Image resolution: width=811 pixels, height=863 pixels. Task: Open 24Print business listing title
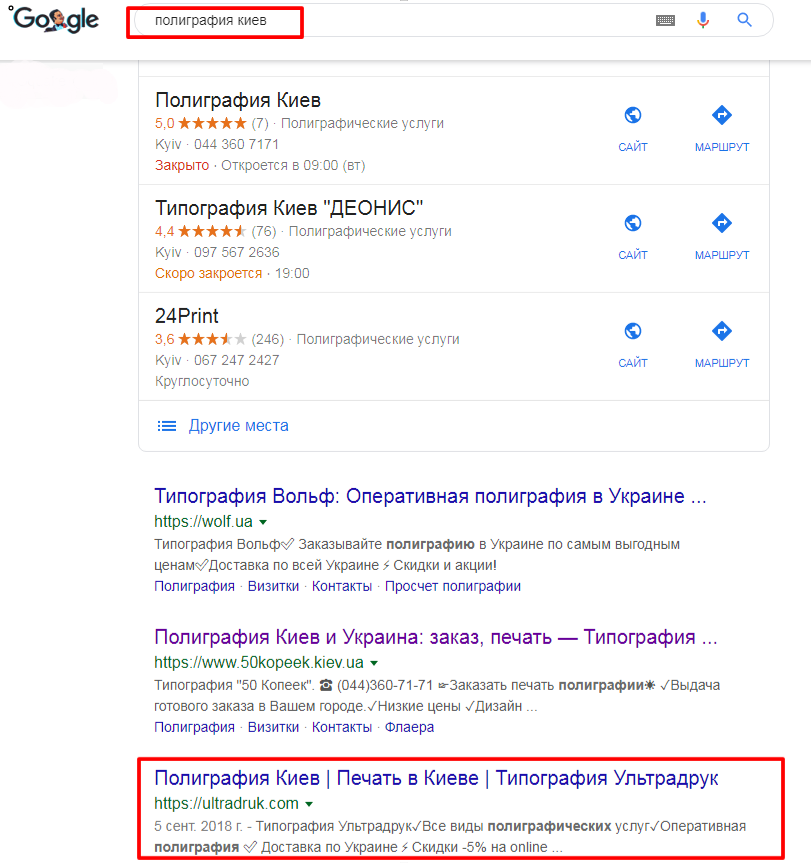click(x=187, y=316)
